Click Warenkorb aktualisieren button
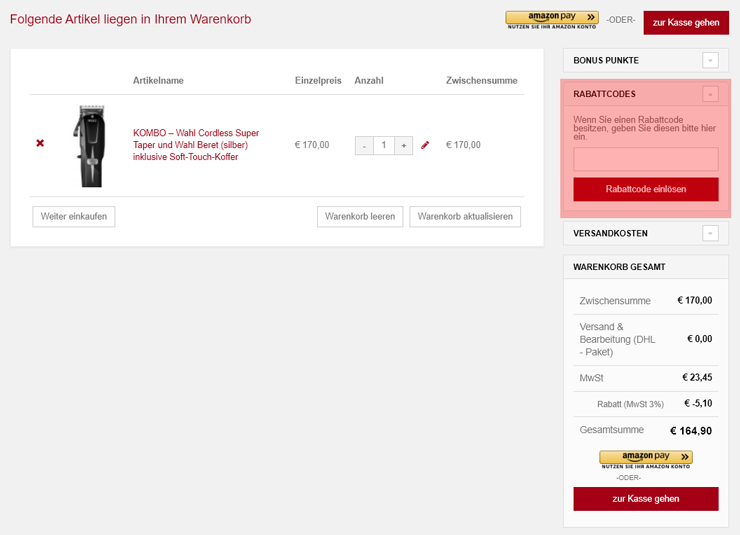Image resolution: width=740 pixels, height=535 pixels. point(465,217)
